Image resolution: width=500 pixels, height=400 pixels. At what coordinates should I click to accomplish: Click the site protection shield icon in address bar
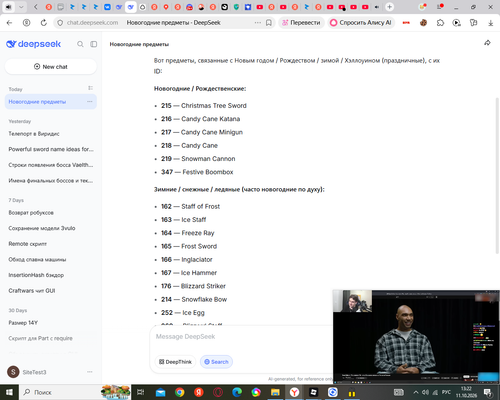(60, 23)
